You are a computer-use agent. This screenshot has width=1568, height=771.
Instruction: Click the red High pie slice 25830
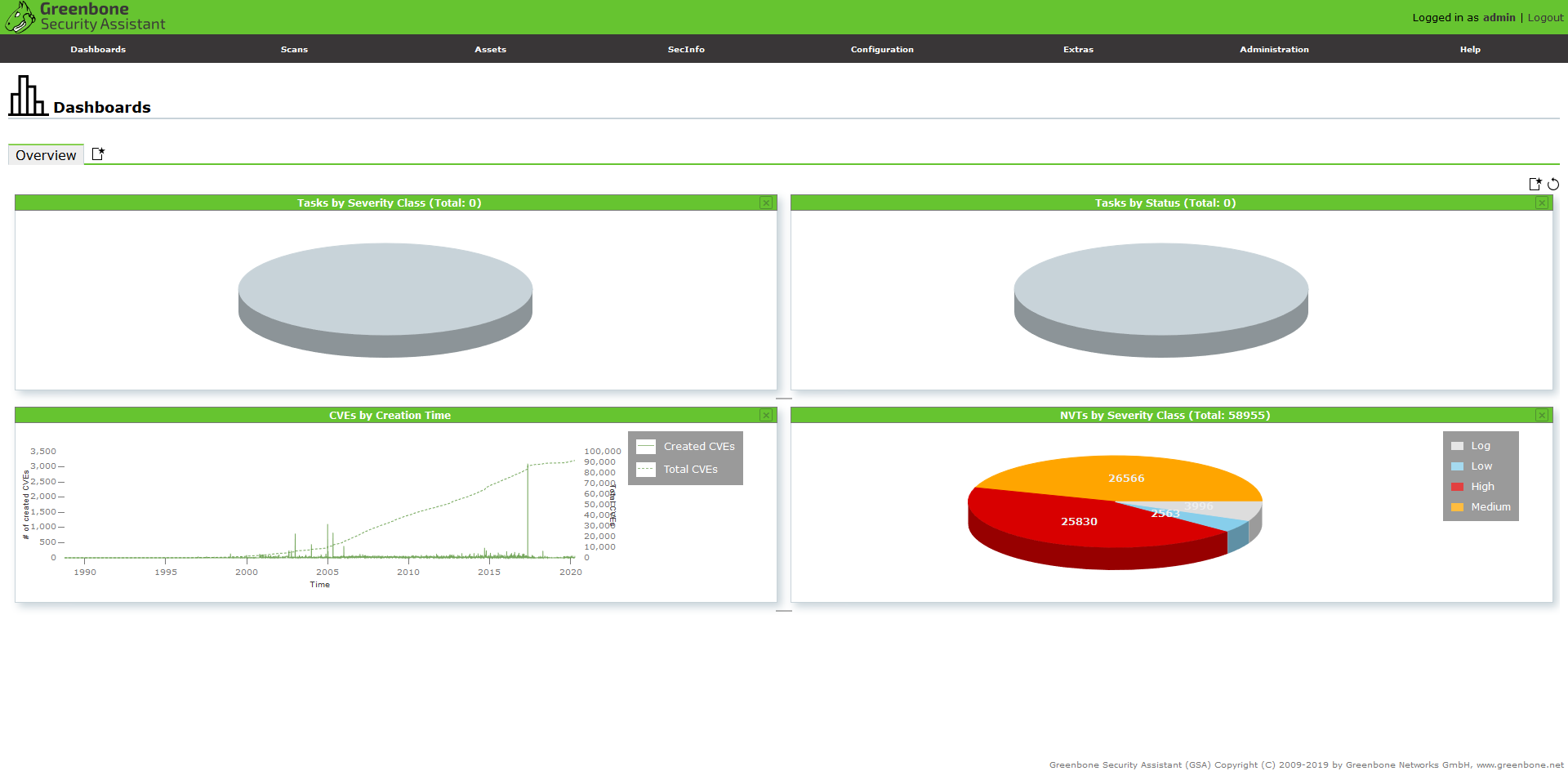point(1079,521)
